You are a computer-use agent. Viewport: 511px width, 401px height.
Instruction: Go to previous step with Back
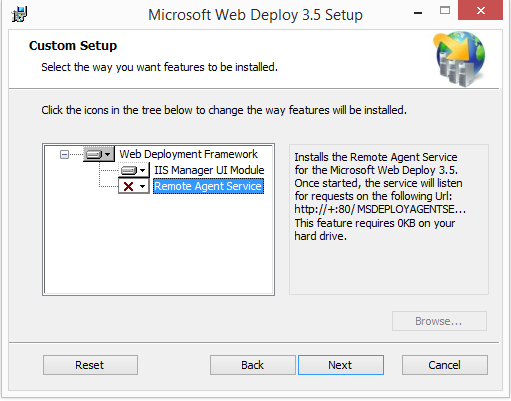point(253,365)
